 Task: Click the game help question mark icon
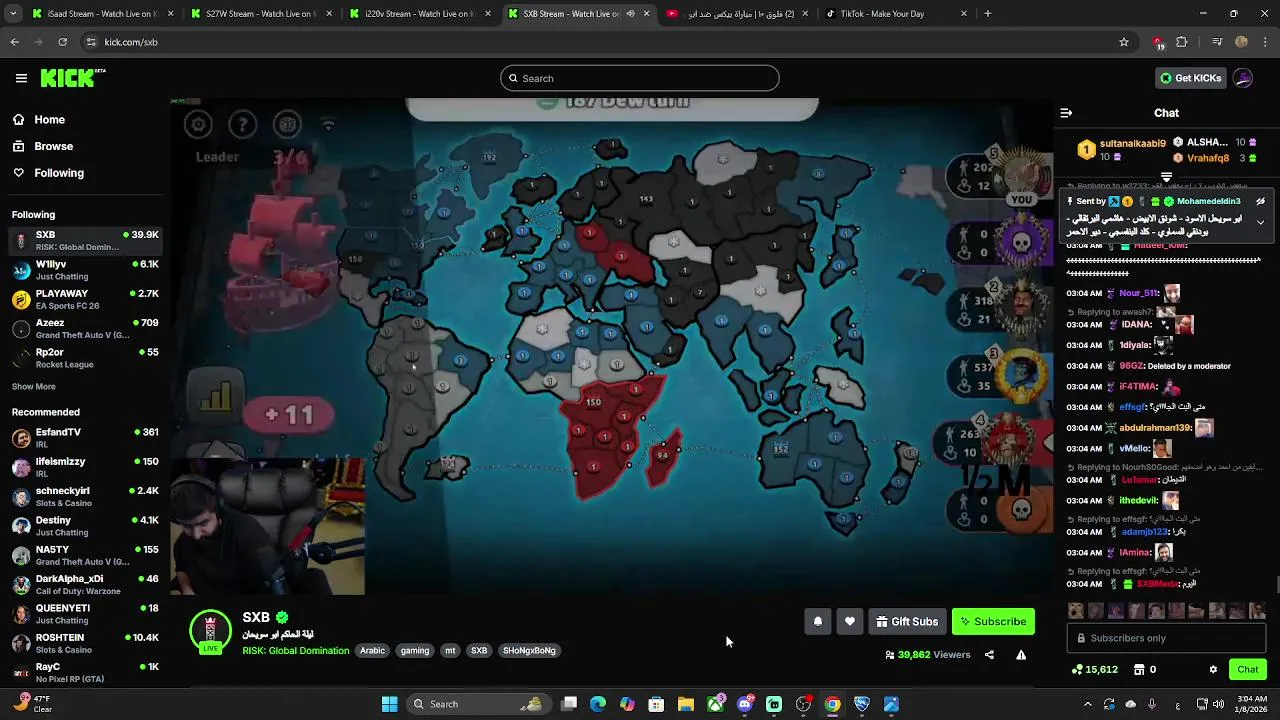(242, 124)
